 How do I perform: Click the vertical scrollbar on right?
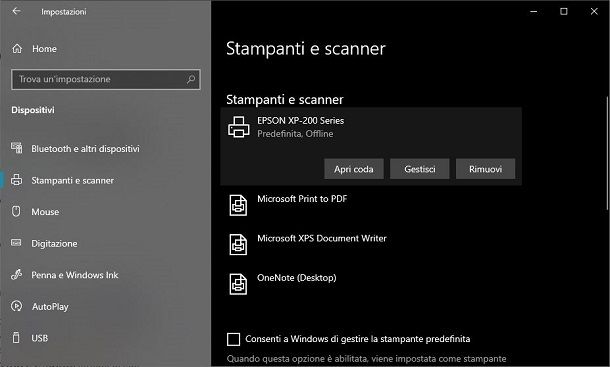click(x=607, y=154)
